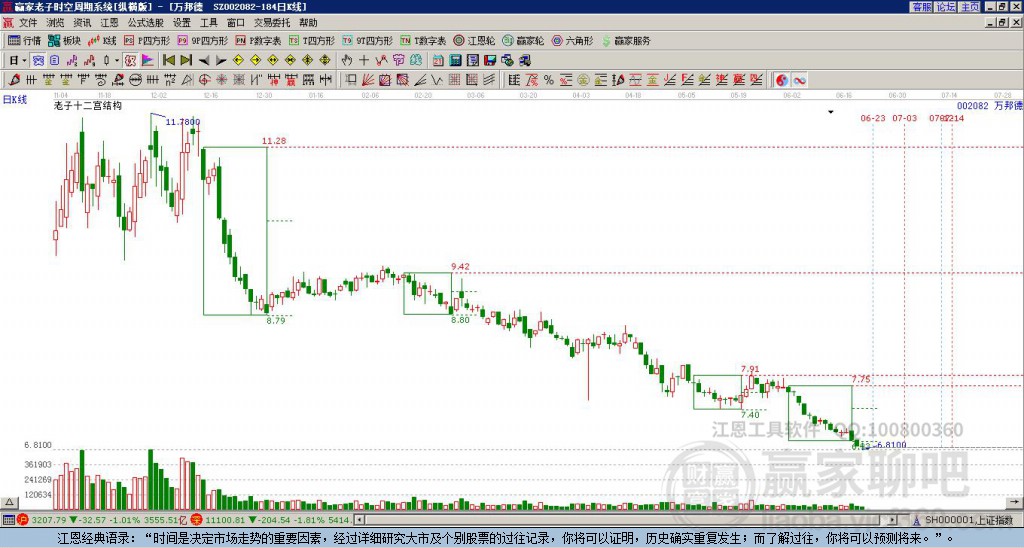Click the 板块 toolbar button
This screenshot has height=548, width=1024.
[64, 40]
